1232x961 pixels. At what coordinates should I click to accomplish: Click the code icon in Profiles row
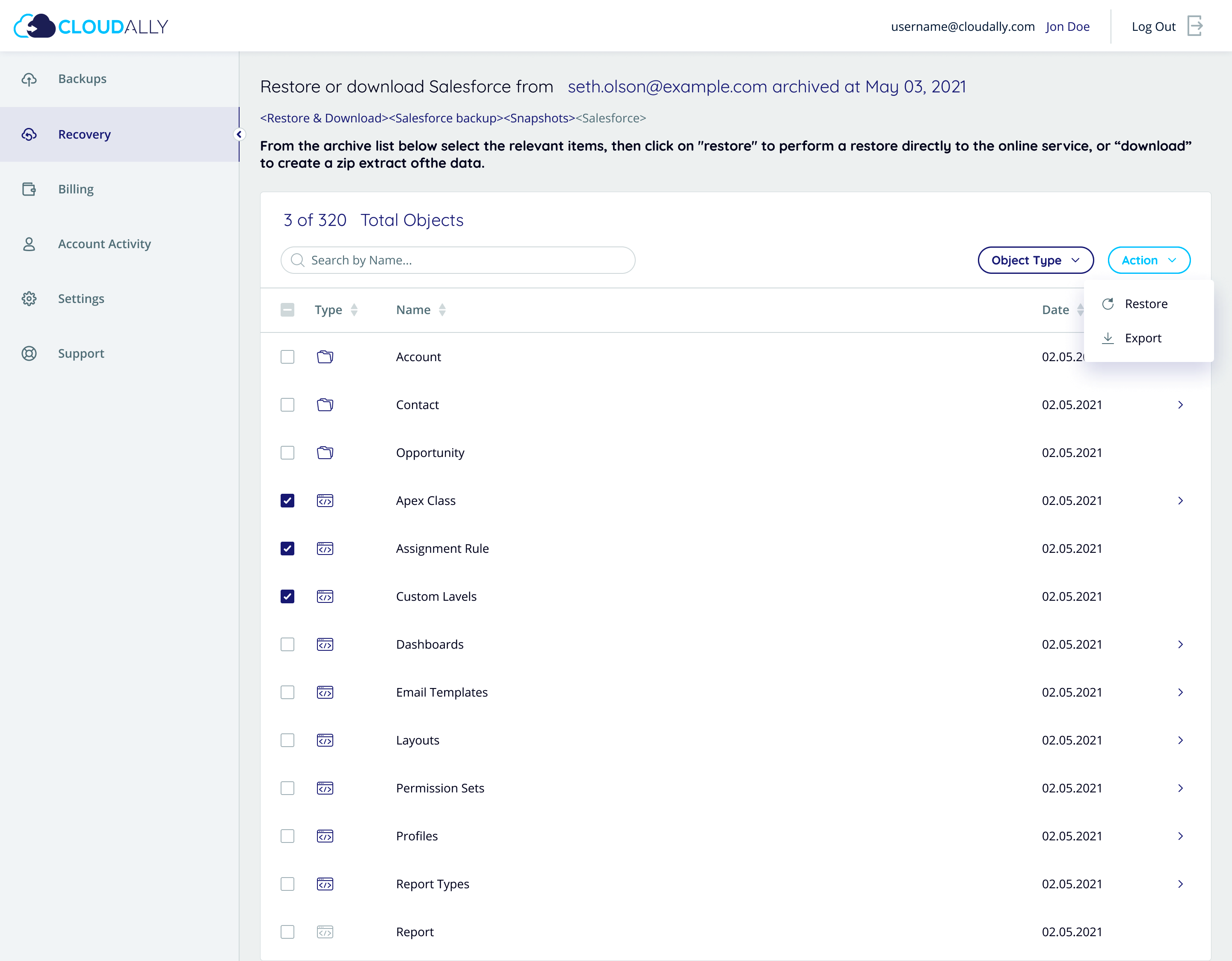[x=325, y=836]
